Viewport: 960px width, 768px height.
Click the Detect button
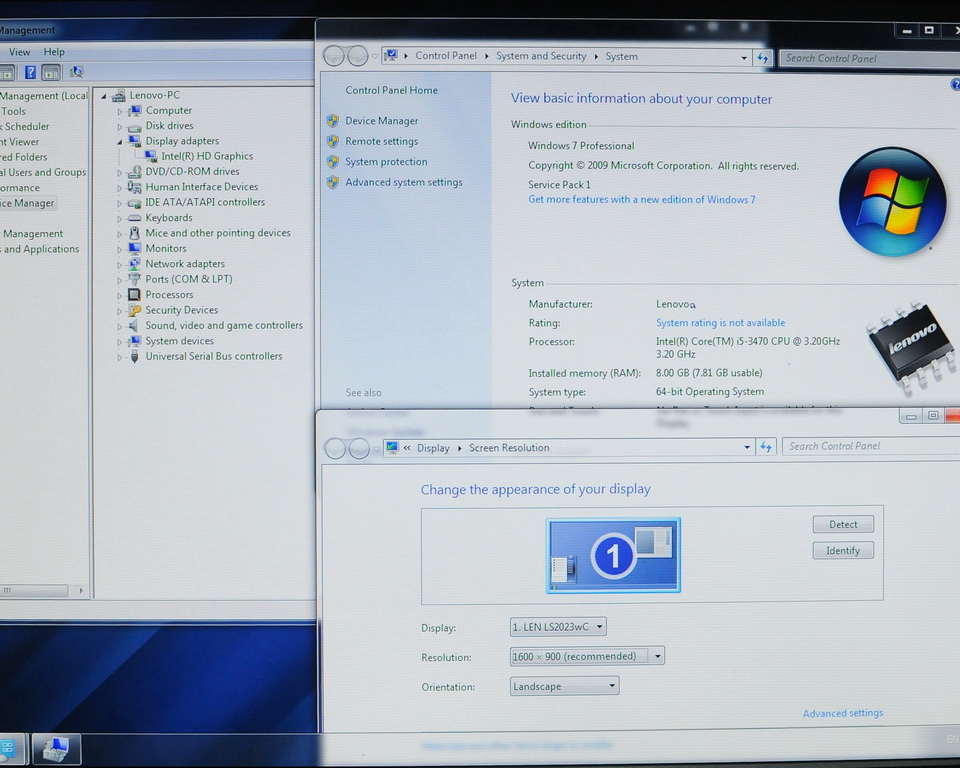pyautogui.click(x=843, y=524)
